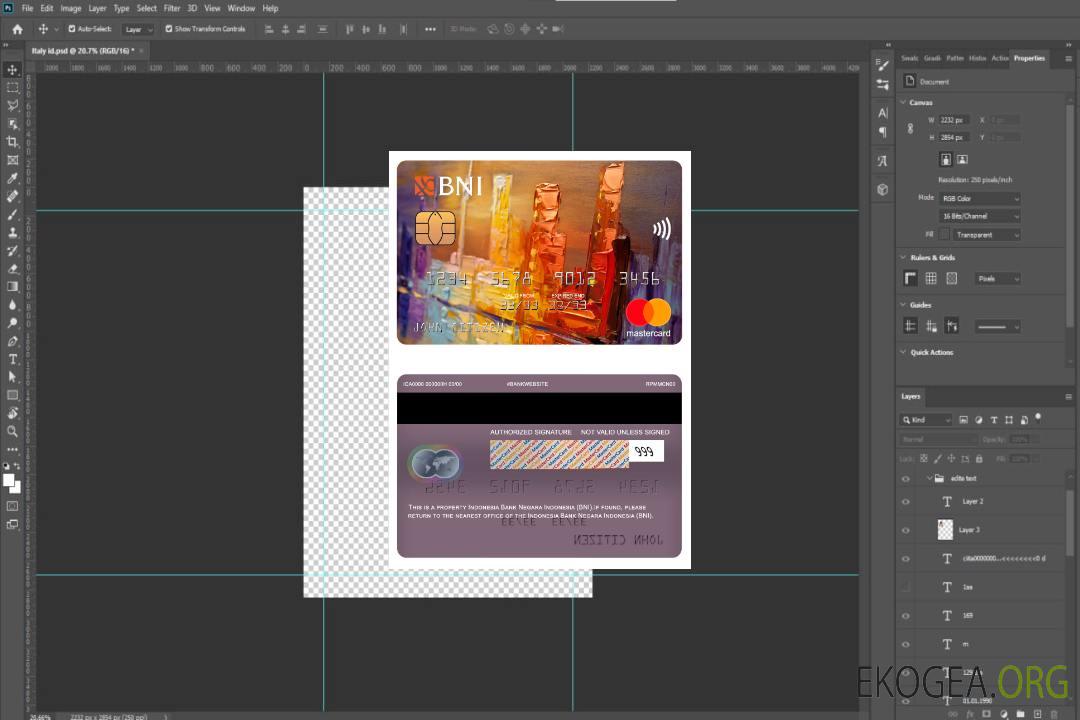Click the canvas width input field

coord(953,120)
